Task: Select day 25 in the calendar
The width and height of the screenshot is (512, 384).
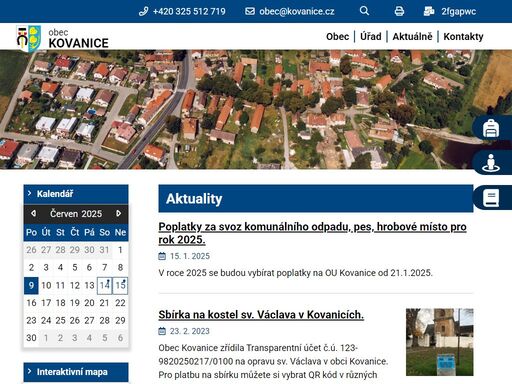Action: 60,320
